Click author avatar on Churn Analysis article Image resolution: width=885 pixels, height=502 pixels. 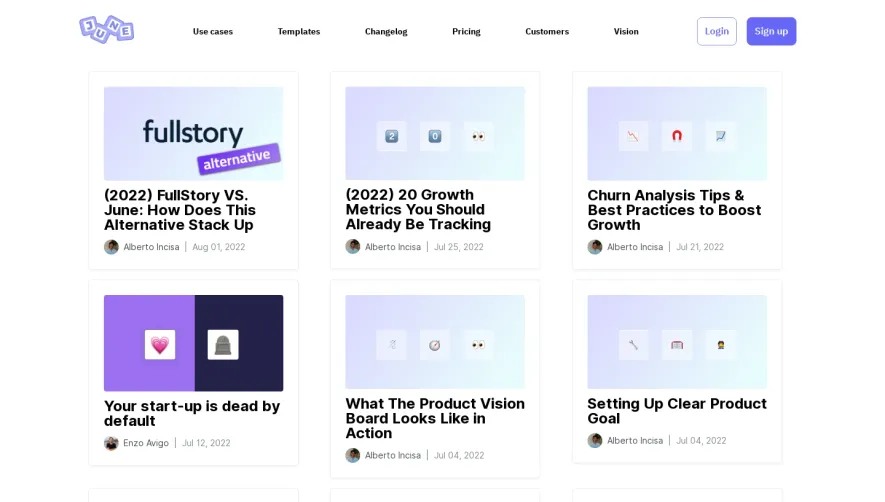coord(595,247)
